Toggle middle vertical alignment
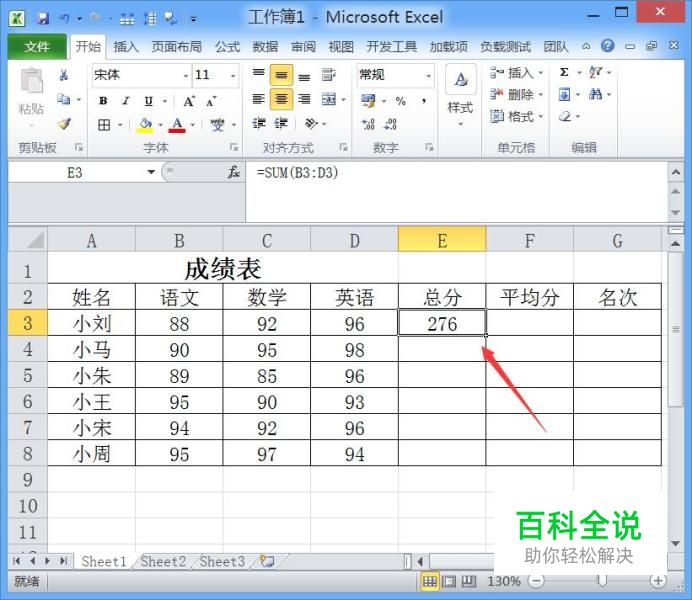 [281, 75]
